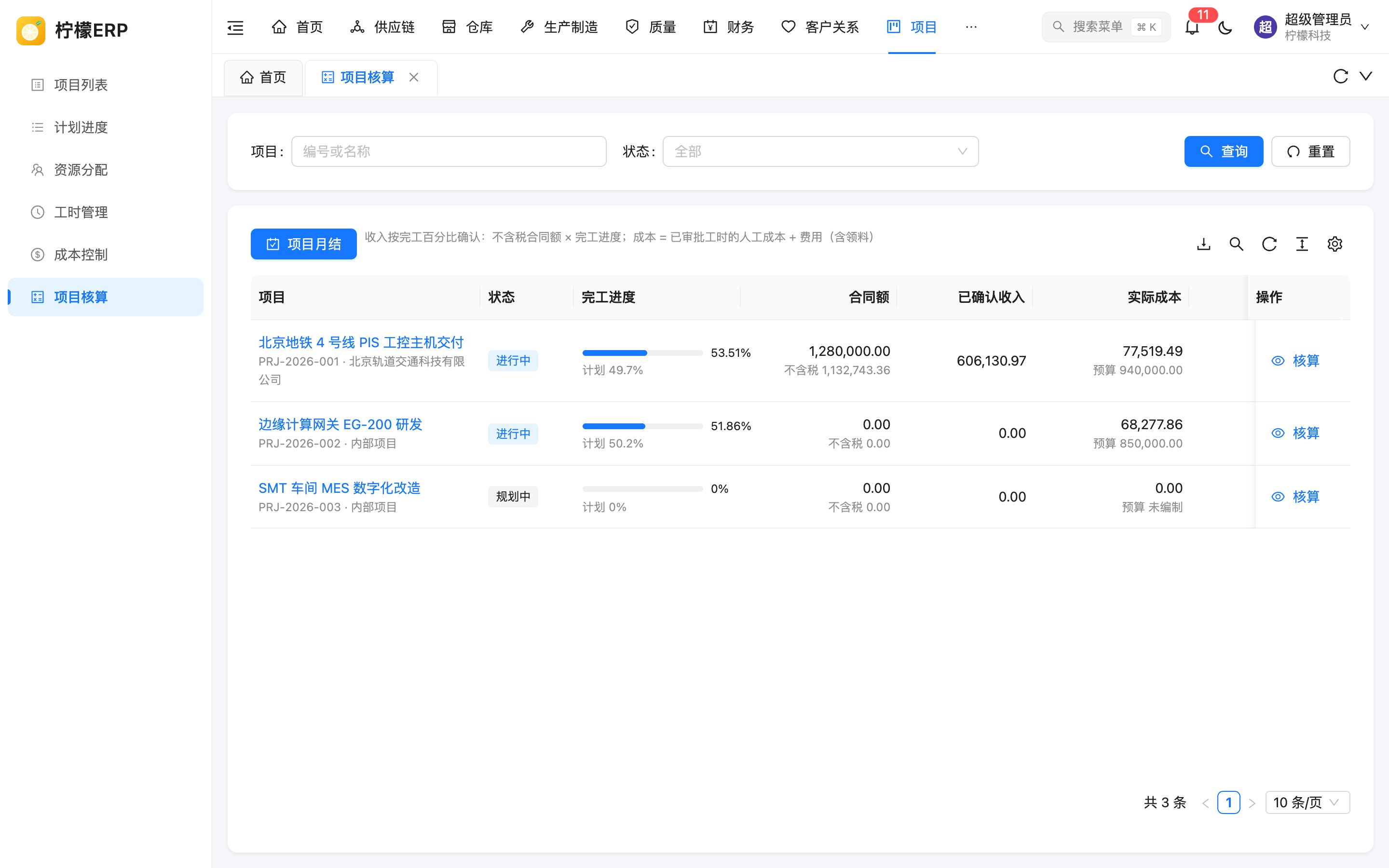Refresh the table with circular arrow icon
This screenshot has width=1389, height=868.
[x=1269, y=244]
